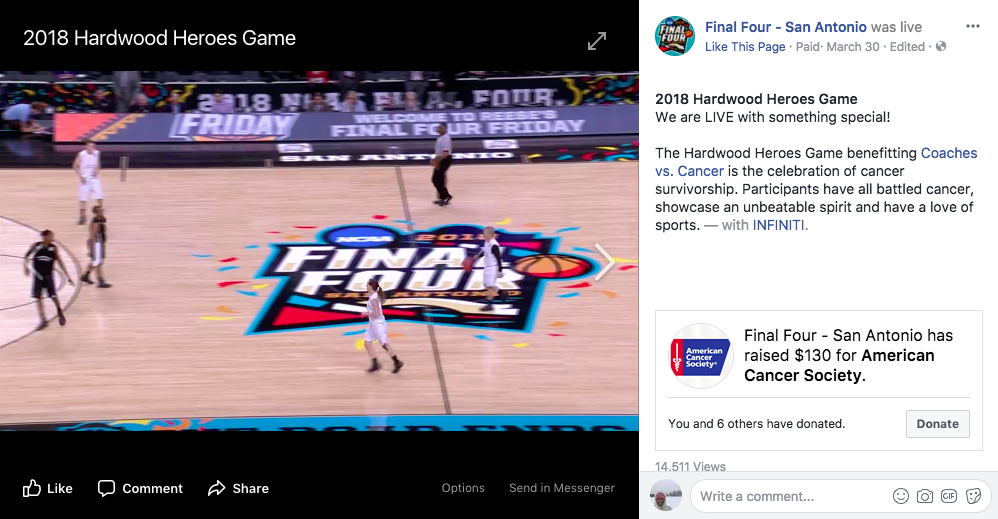Viewport: 998px width, 519px height.
Task: Open the Comment action under video
Action: click(x=140, y=488)
